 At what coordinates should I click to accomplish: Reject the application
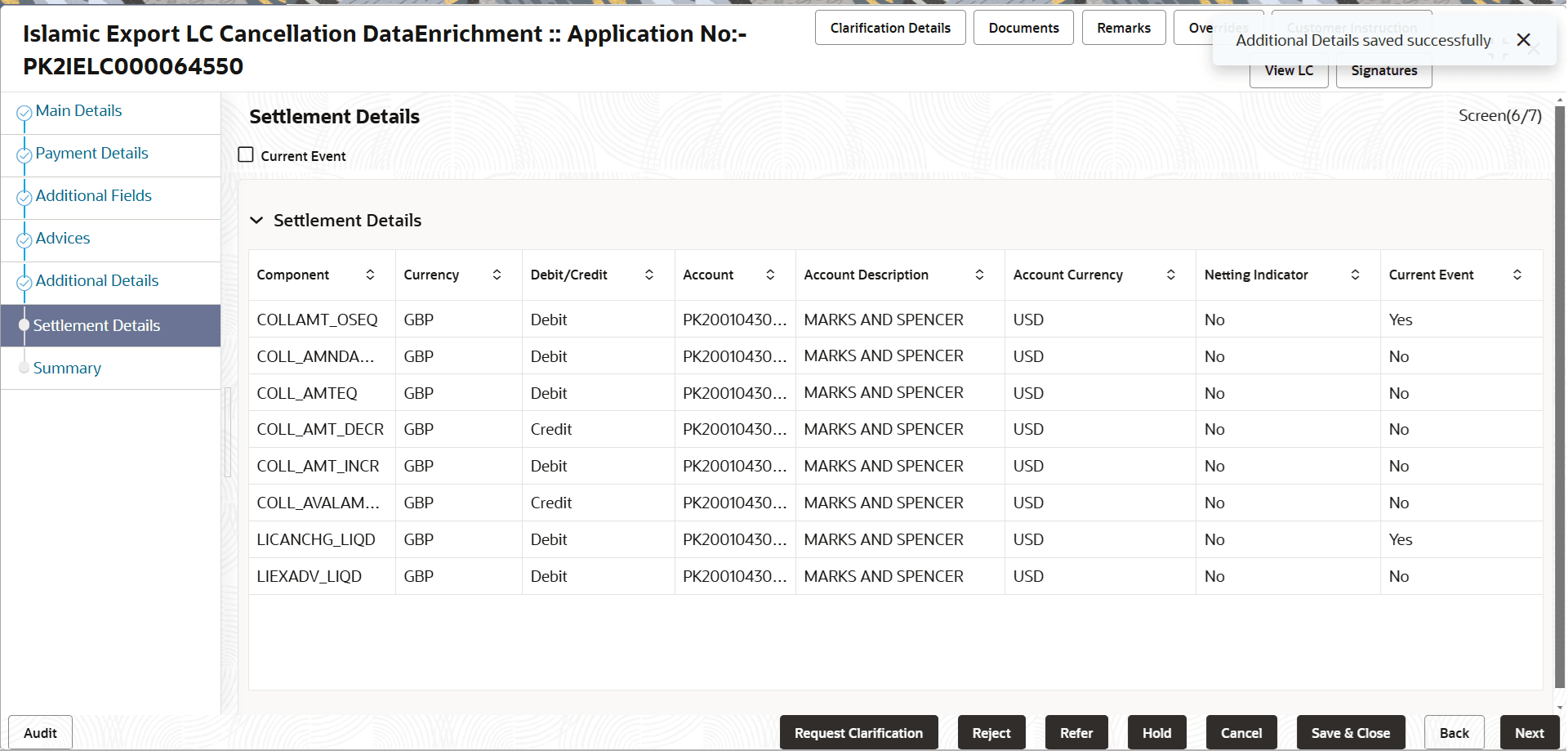tap(991, 733)
